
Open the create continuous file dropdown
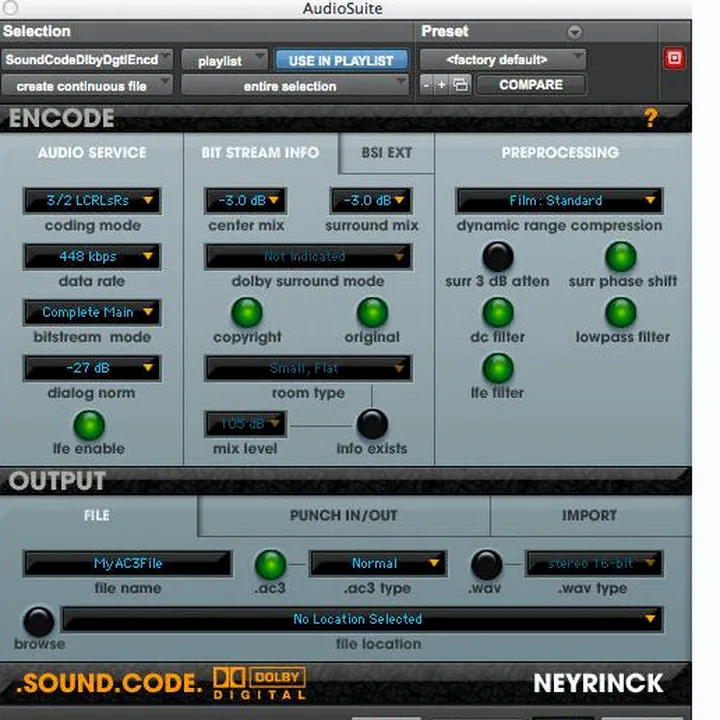[x=87, y=86]
